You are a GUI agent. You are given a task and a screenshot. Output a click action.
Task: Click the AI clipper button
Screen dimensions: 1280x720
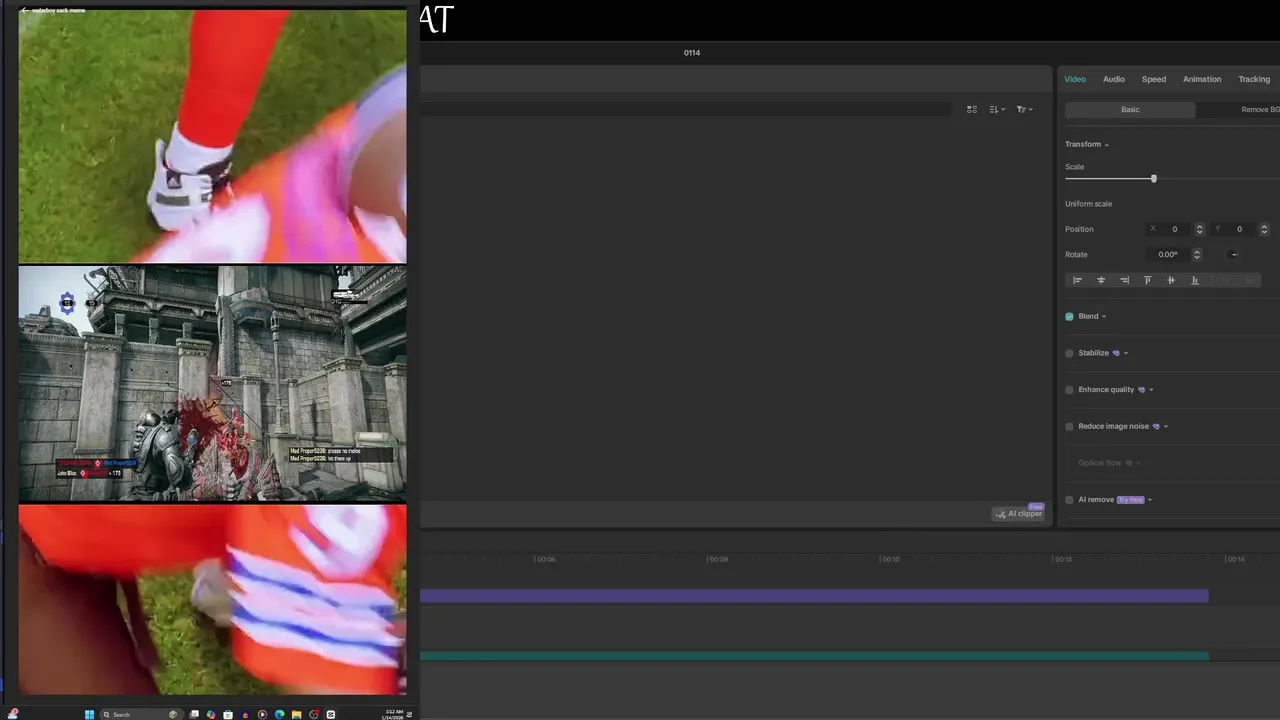click(1018, 513)
